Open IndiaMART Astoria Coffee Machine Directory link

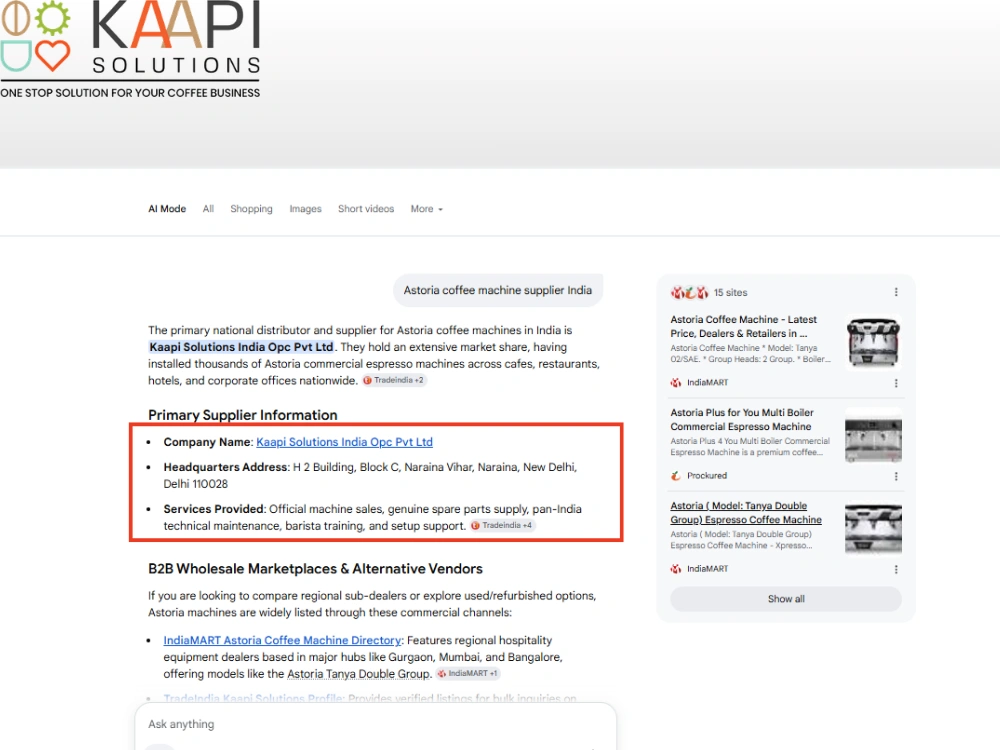pyautogui.click(x=283, y=640)
